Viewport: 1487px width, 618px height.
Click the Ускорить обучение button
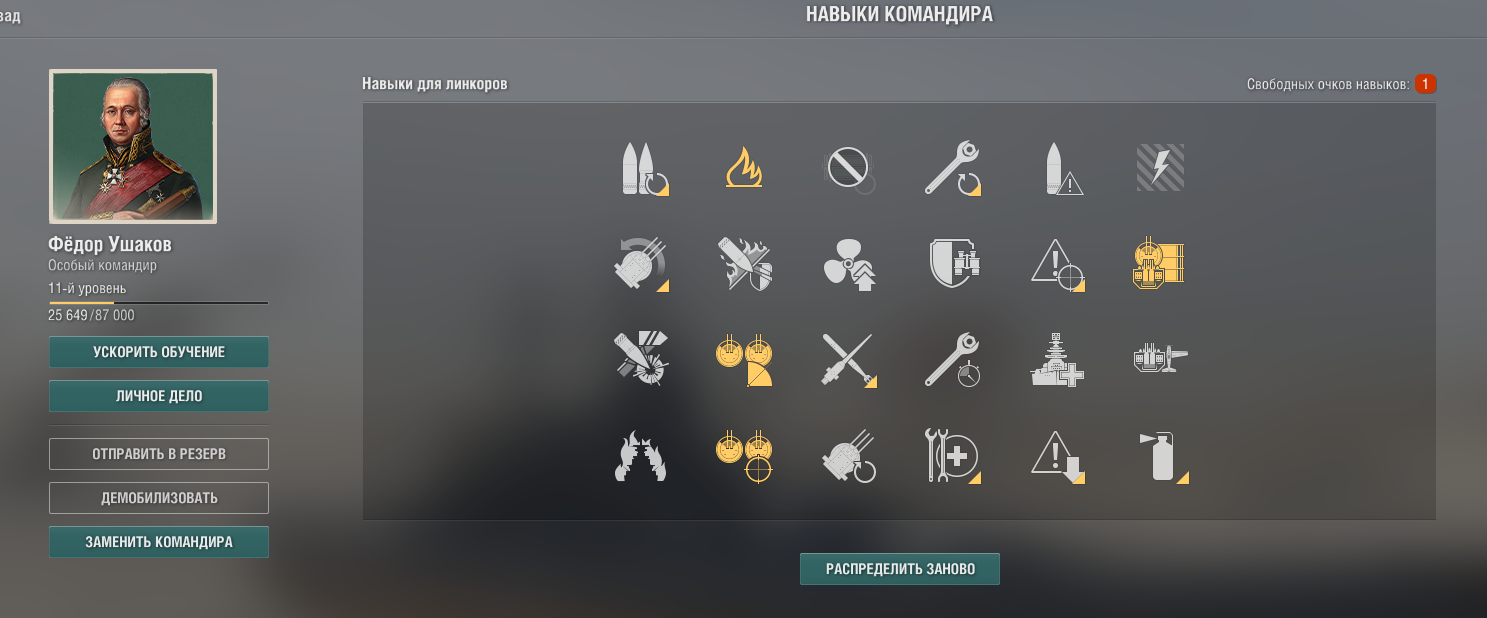tap(159, 352)
